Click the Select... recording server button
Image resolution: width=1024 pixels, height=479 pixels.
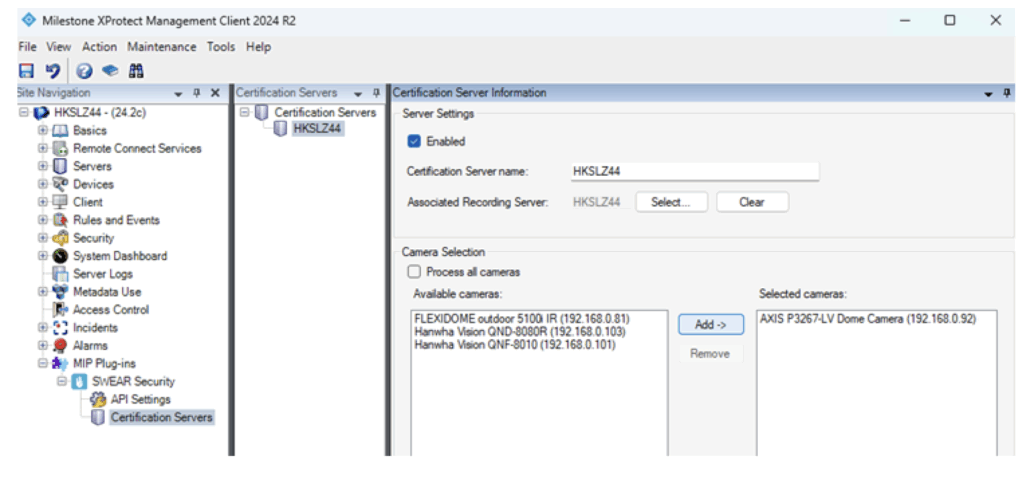[x=670, y=202]
